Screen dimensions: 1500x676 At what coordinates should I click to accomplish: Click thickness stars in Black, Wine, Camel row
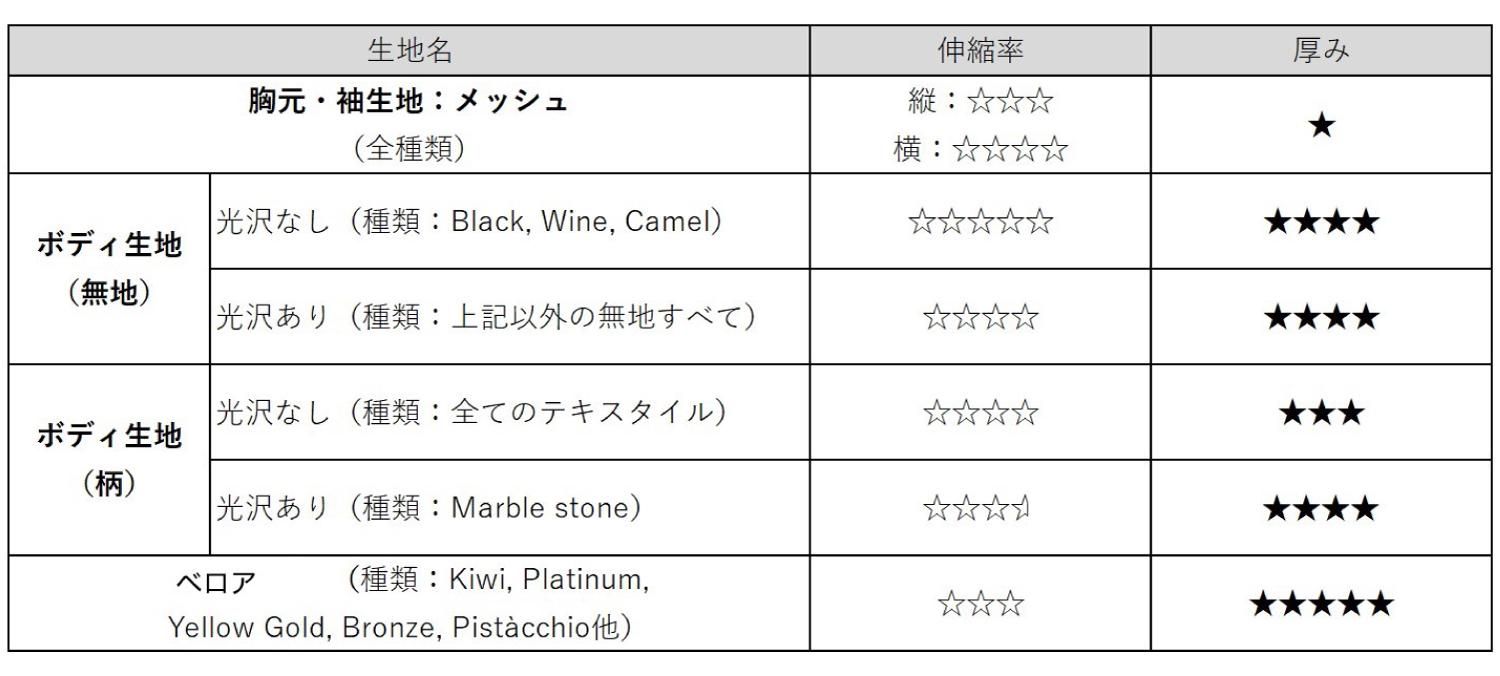click(1323, 222)
